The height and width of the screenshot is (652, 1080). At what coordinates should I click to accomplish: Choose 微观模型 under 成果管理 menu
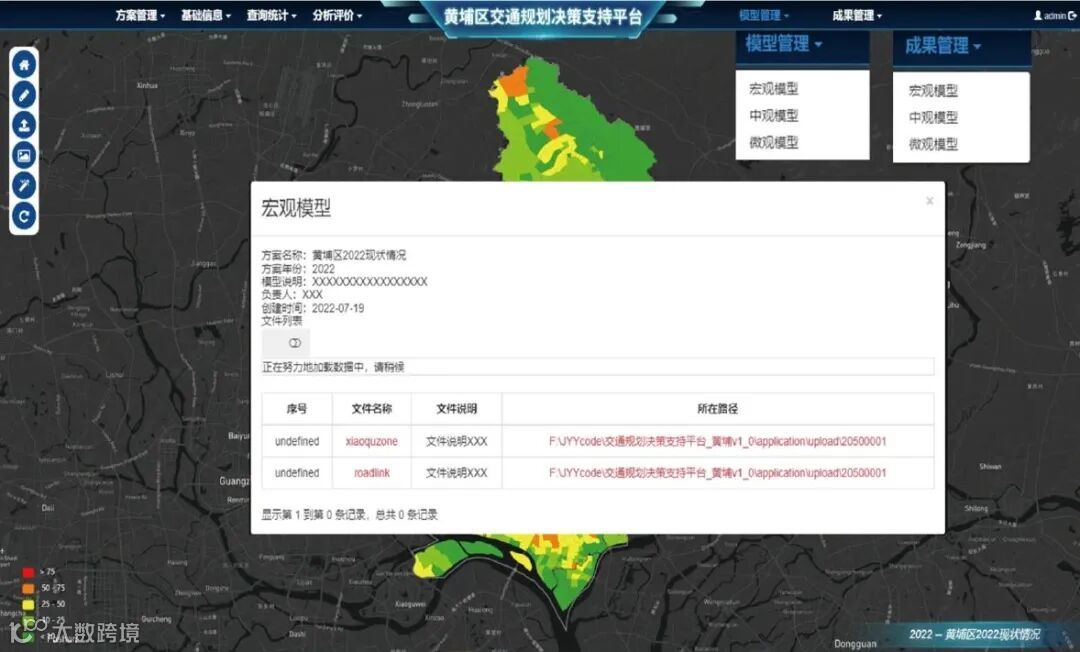pos(933,145)
